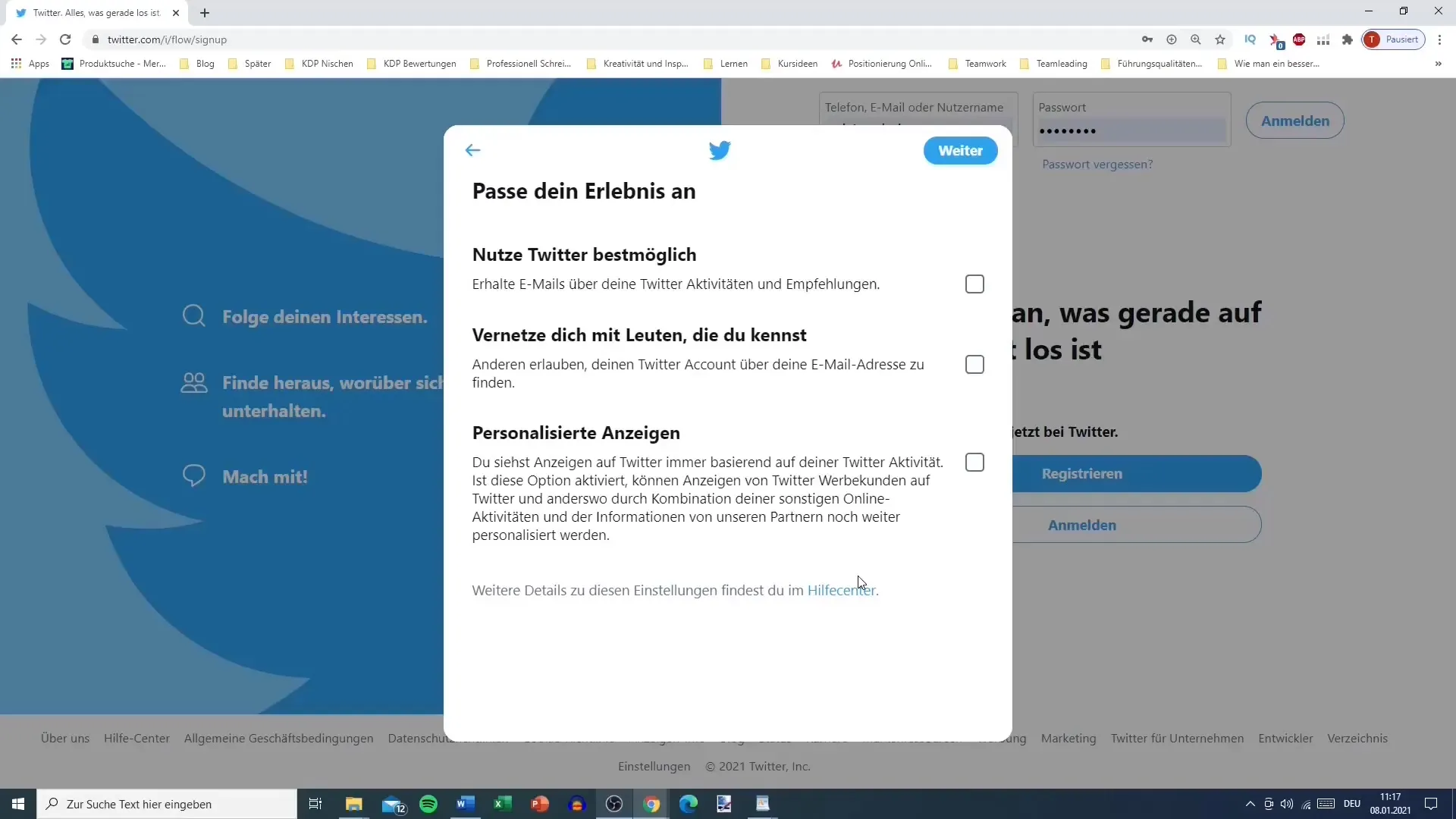Open the Spotify app from taskbar
This screenshot has height=819, width=1456.
coord(428,803)
